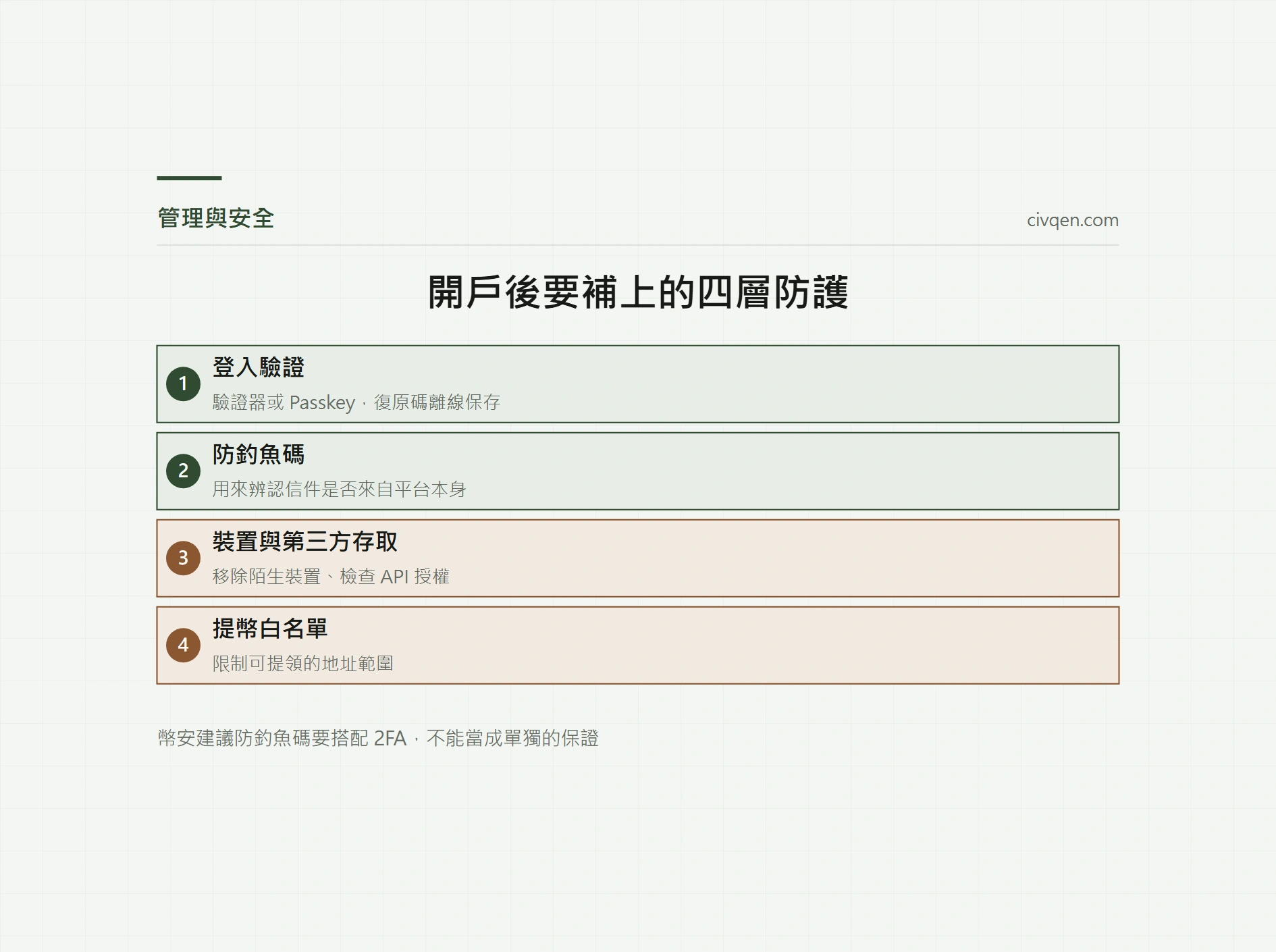Select the 防釣魚碼 card title

259,454
